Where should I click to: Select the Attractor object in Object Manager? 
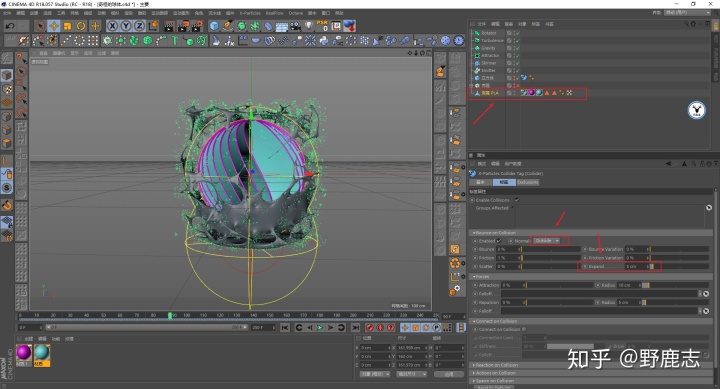coord(490,55)
